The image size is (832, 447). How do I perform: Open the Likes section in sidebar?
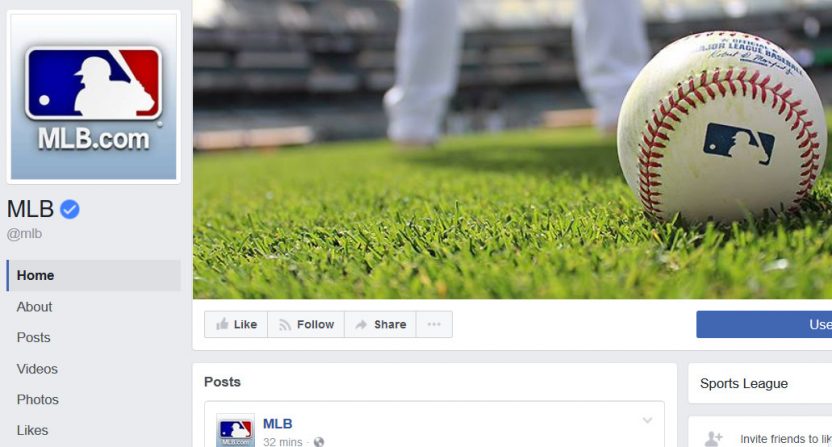coord(32,430)
